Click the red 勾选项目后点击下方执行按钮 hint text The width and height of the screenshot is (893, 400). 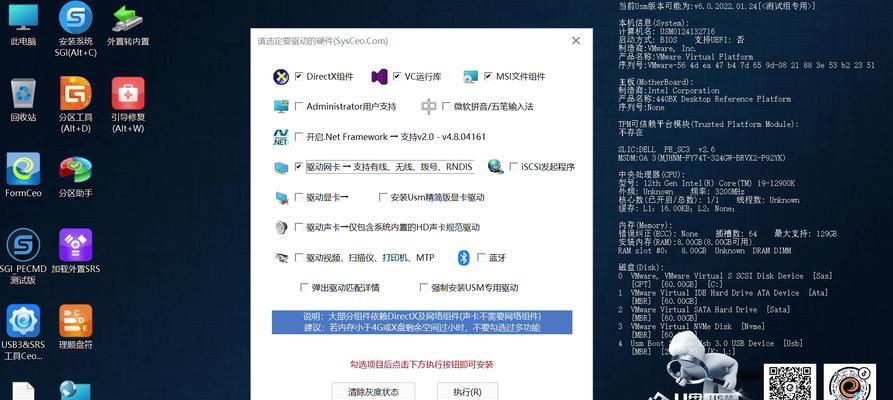[421, 365]
